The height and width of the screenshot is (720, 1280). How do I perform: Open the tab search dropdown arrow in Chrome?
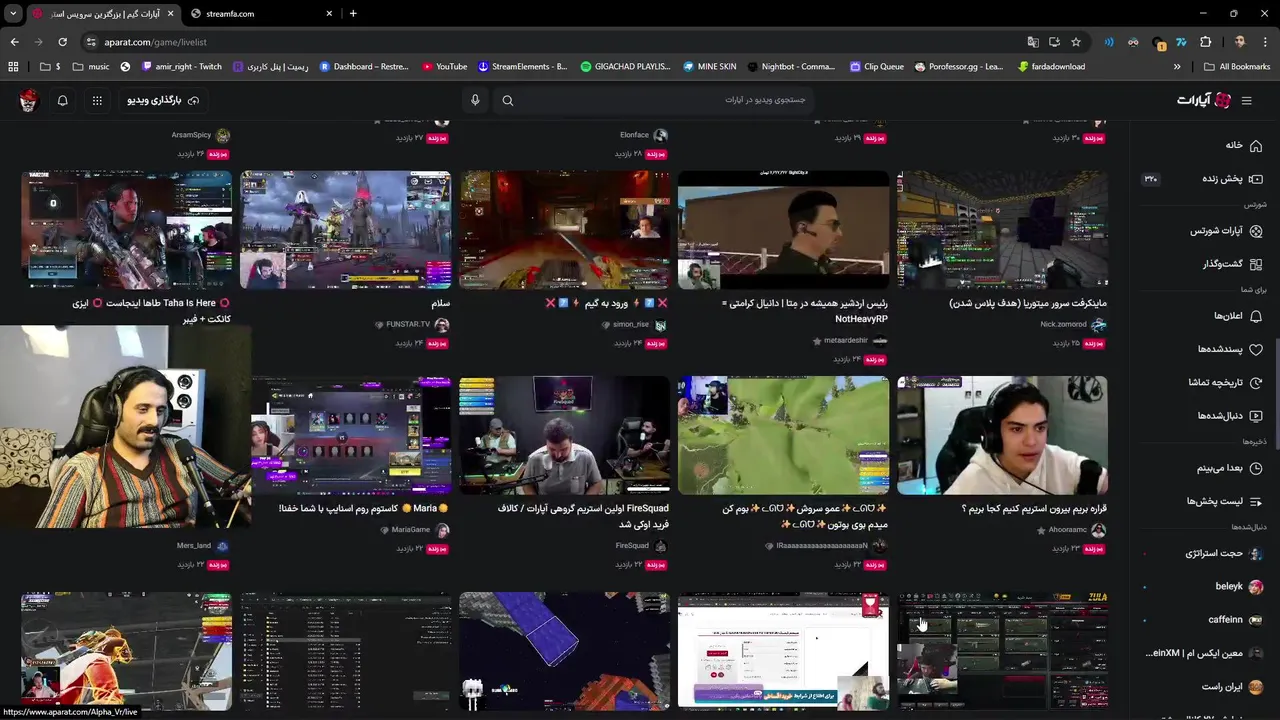click(13, 14)
